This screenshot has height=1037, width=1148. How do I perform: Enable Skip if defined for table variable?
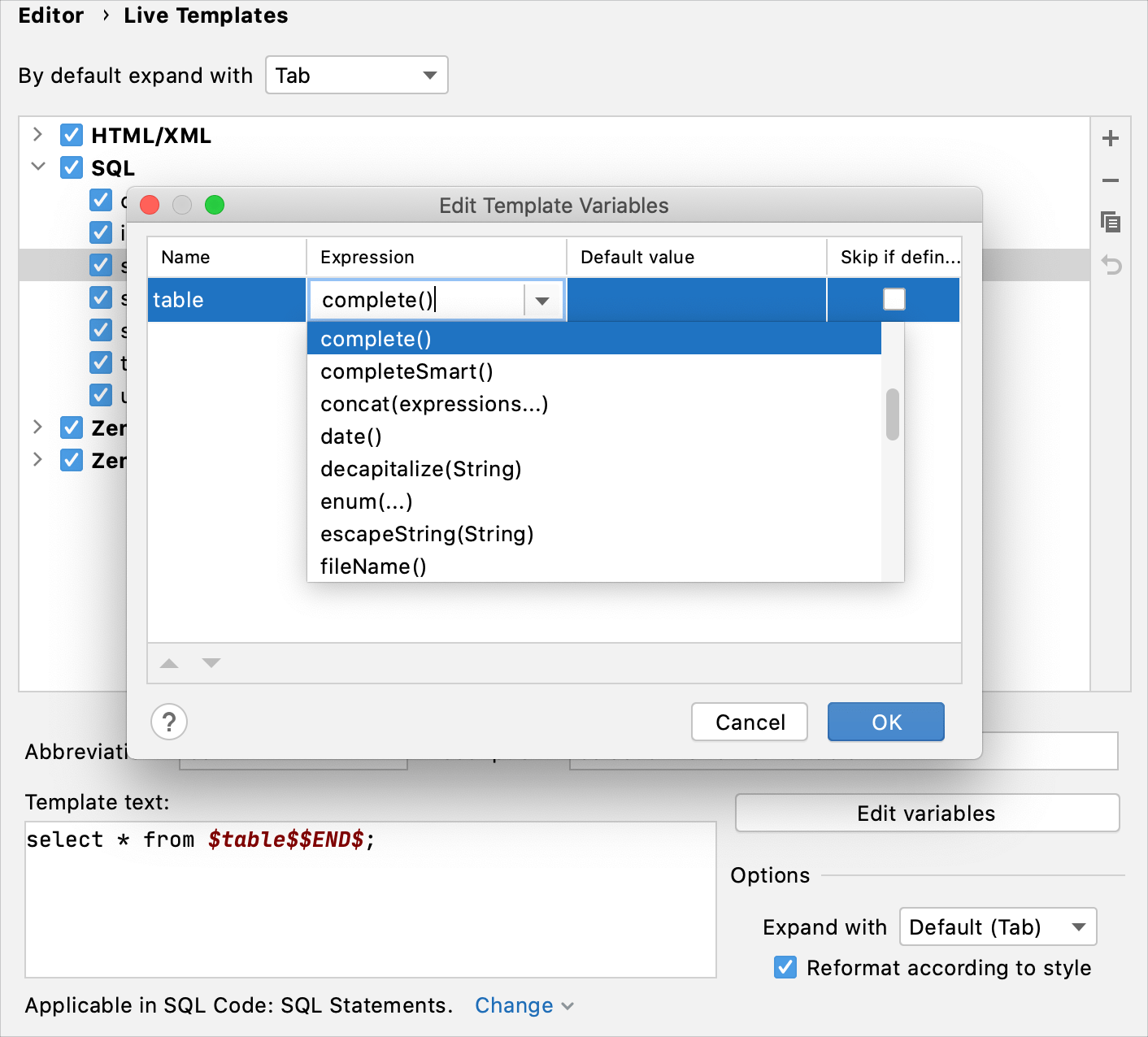pyautogui.click(x=894, y=299)
